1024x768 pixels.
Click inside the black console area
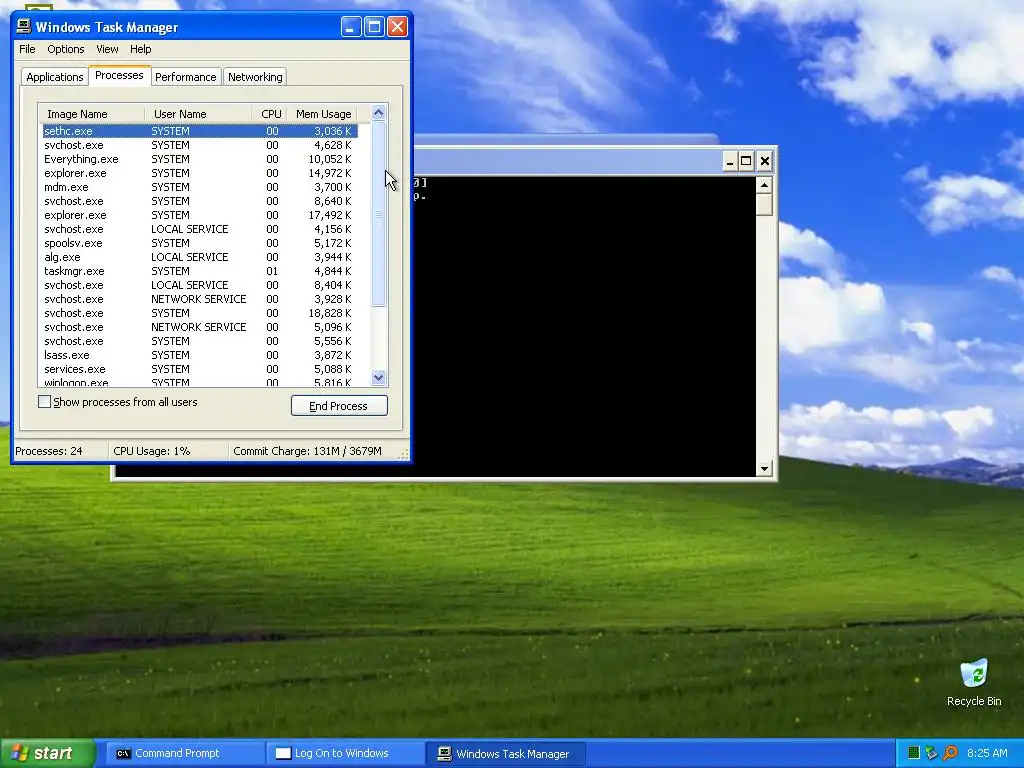584,327
